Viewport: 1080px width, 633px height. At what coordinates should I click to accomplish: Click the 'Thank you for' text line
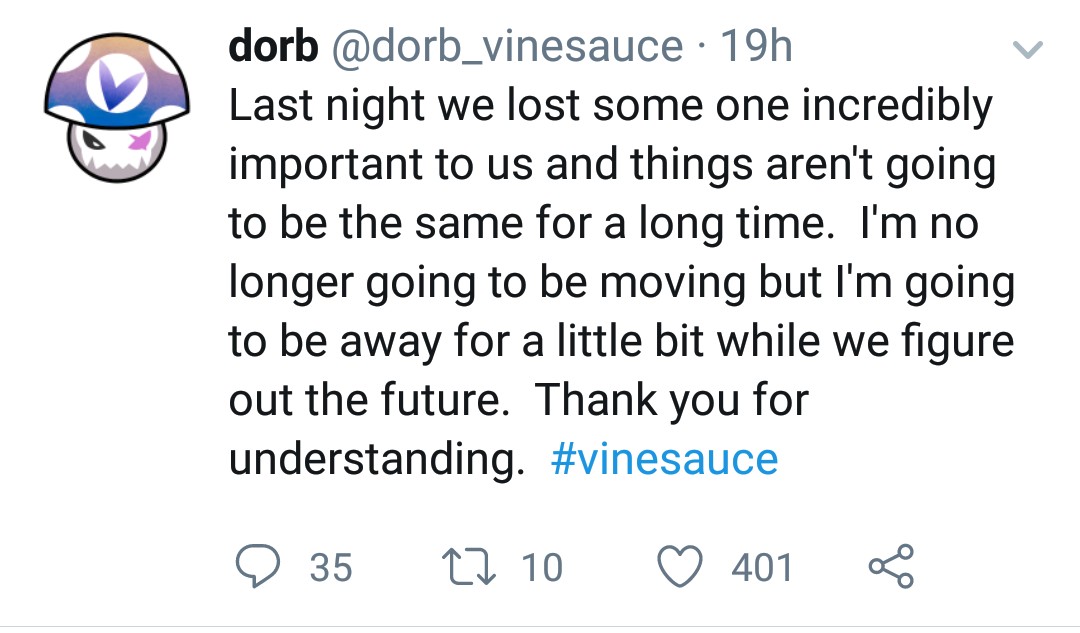[x=671, y=399]
